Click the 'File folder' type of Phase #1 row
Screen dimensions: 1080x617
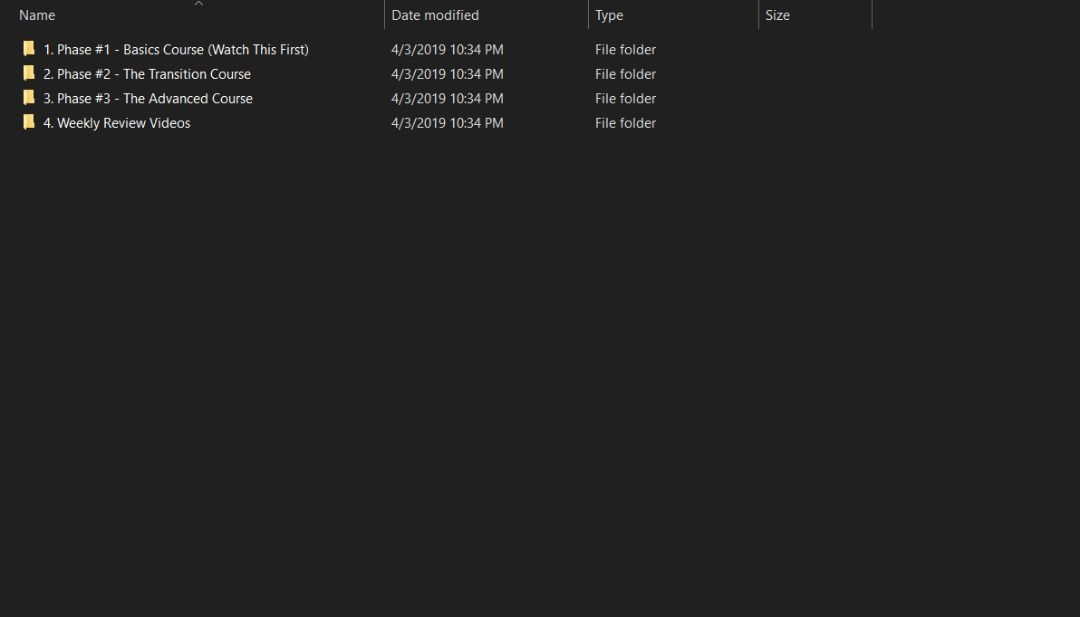pyautogui.click(x=625, y=49)
